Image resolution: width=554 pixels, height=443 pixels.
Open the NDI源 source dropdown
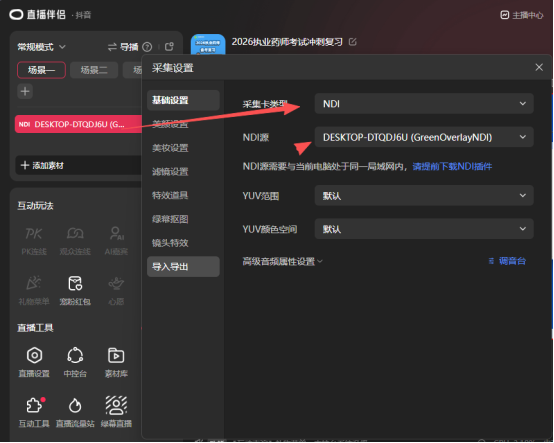(424, 137)
